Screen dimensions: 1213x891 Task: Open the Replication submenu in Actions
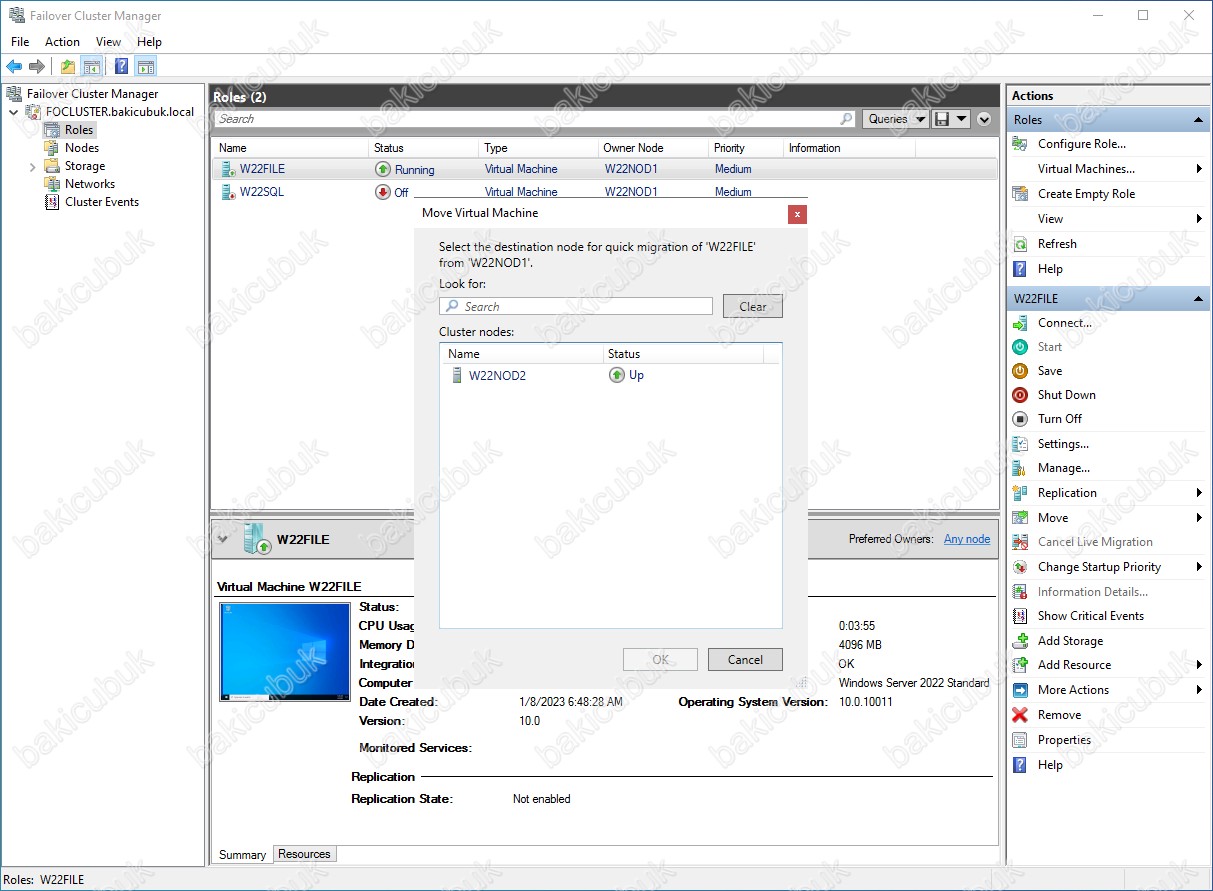tap(1108, 493)
